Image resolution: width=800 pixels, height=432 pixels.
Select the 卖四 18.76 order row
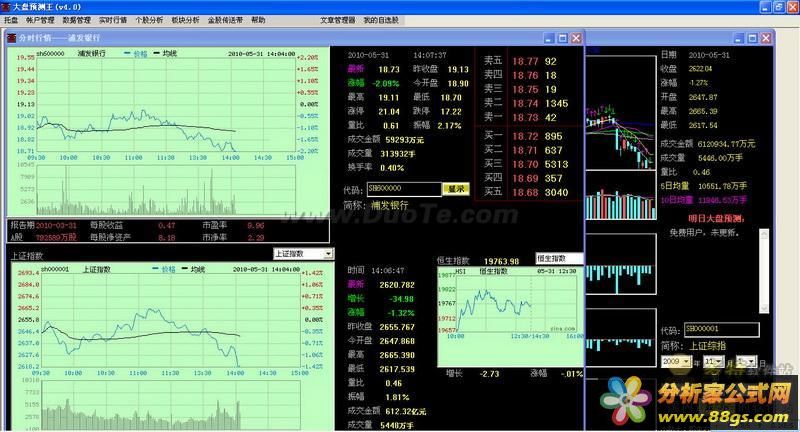pyautogui.click(x=529, y=75)
